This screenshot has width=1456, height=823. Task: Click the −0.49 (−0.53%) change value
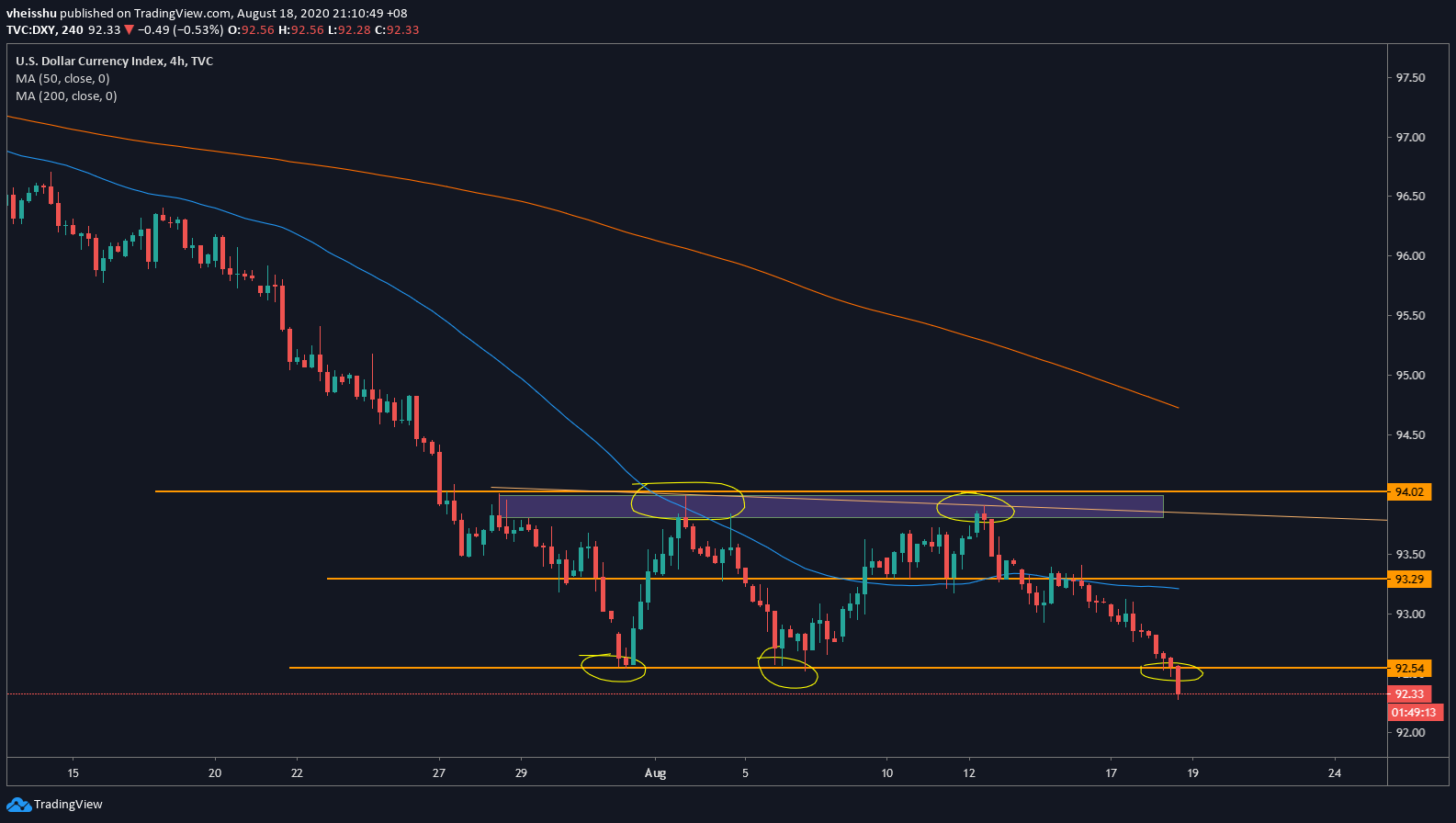(180, 29)
